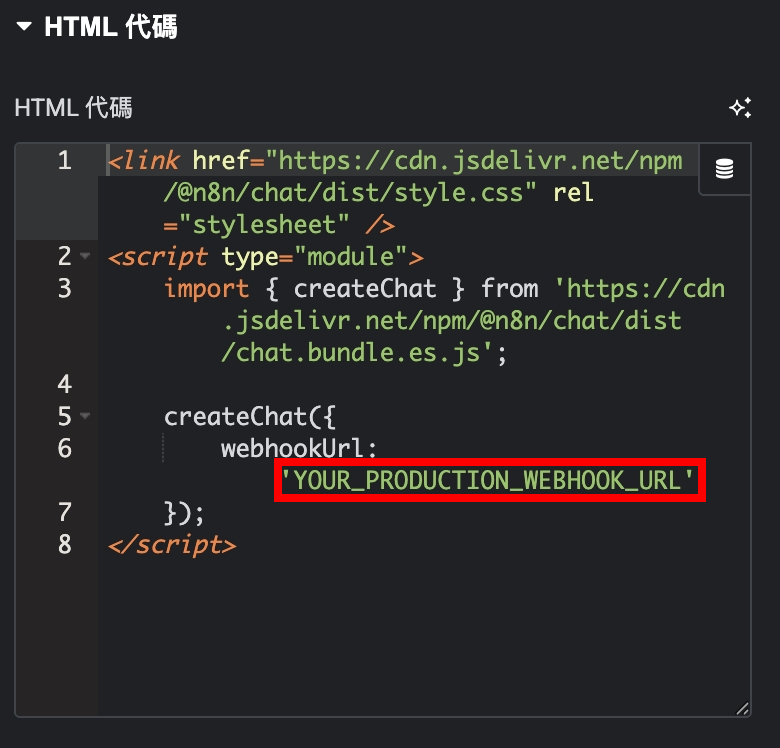The height and width of the screenshot is (748, 780).
Task: Fold the createChat block on line 5
Action: (85, 416)
